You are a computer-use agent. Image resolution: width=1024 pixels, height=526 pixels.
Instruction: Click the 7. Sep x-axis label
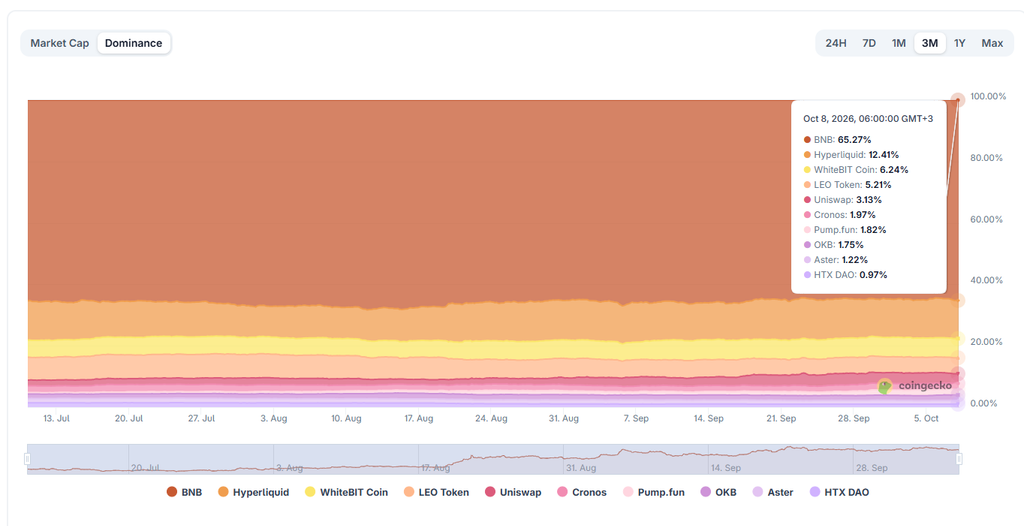tap(636, 419)
